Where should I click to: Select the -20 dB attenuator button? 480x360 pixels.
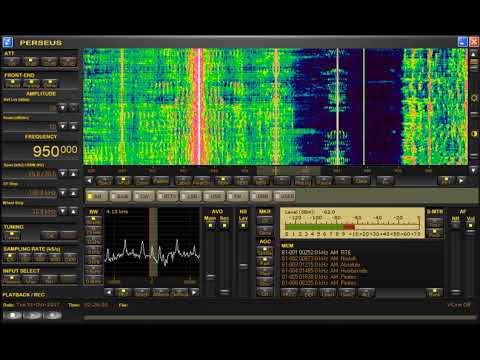click(x=49, y=62)
